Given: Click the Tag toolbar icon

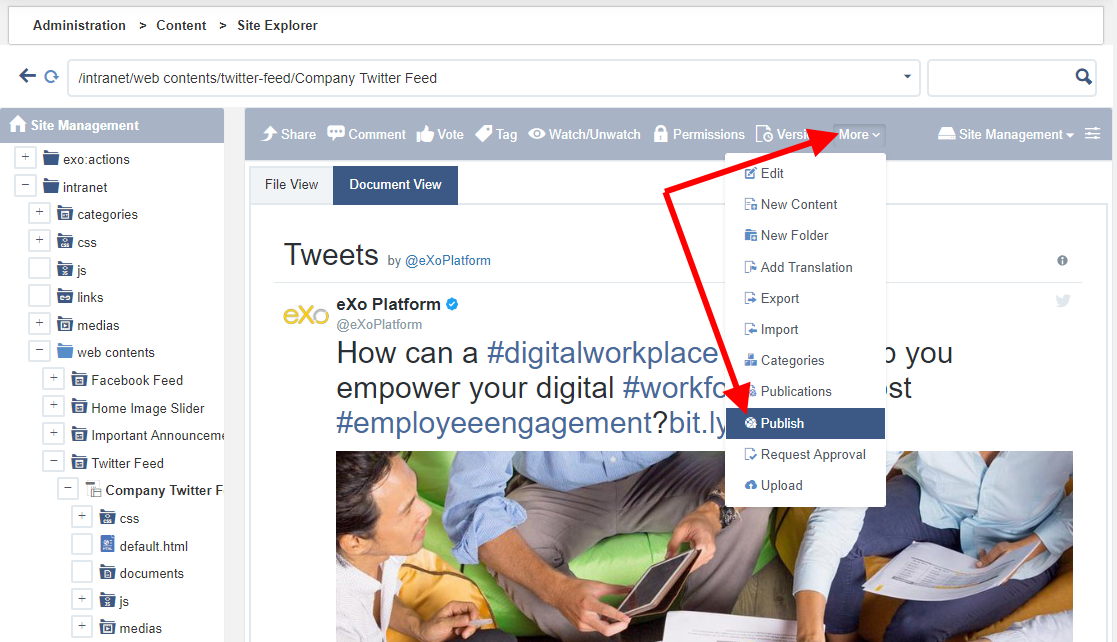Looking at the screenshot, I should point(484,134).
